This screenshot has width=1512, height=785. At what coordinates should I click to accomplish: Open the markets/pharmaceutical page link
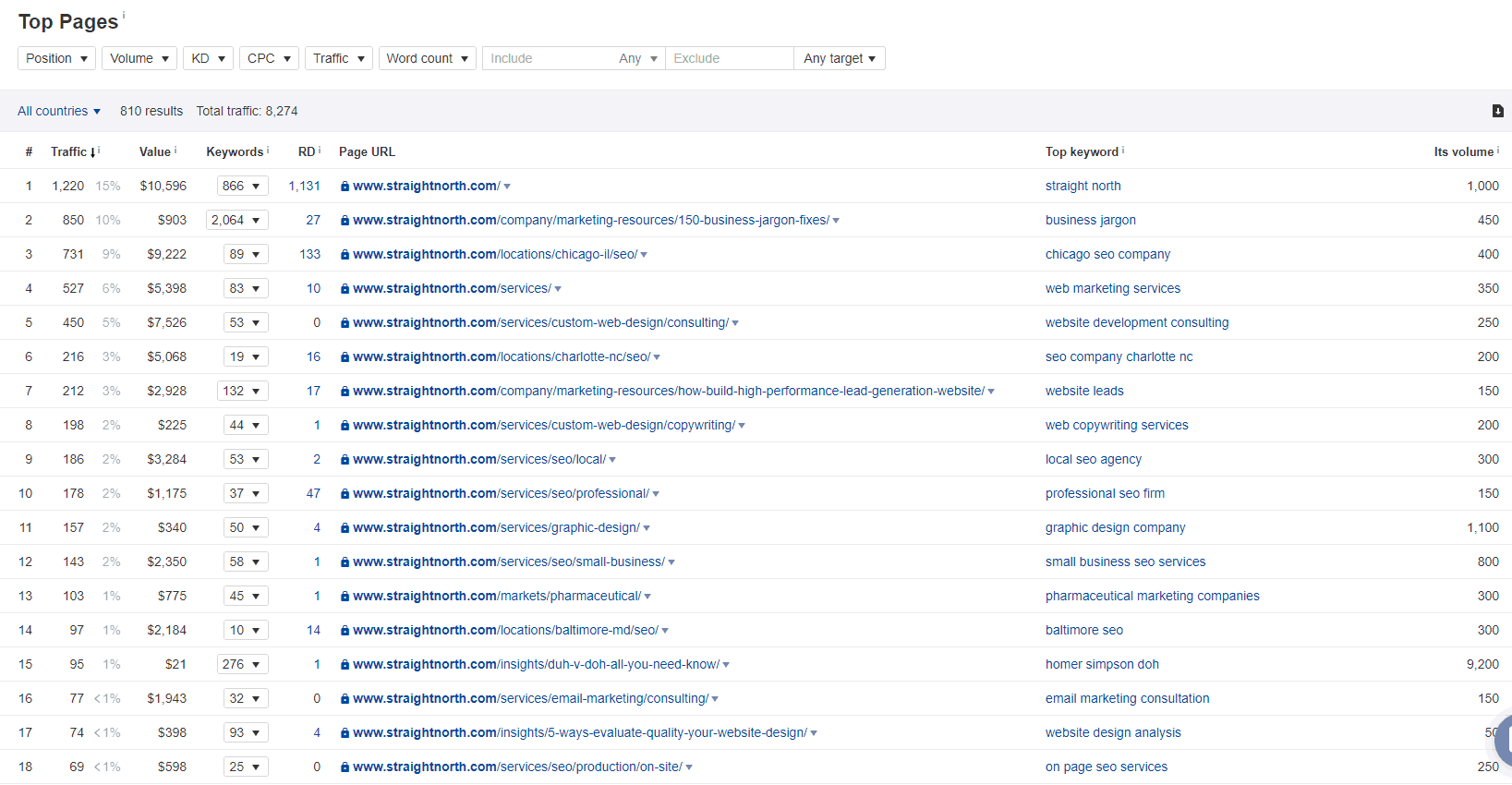(x=497, y=596)
